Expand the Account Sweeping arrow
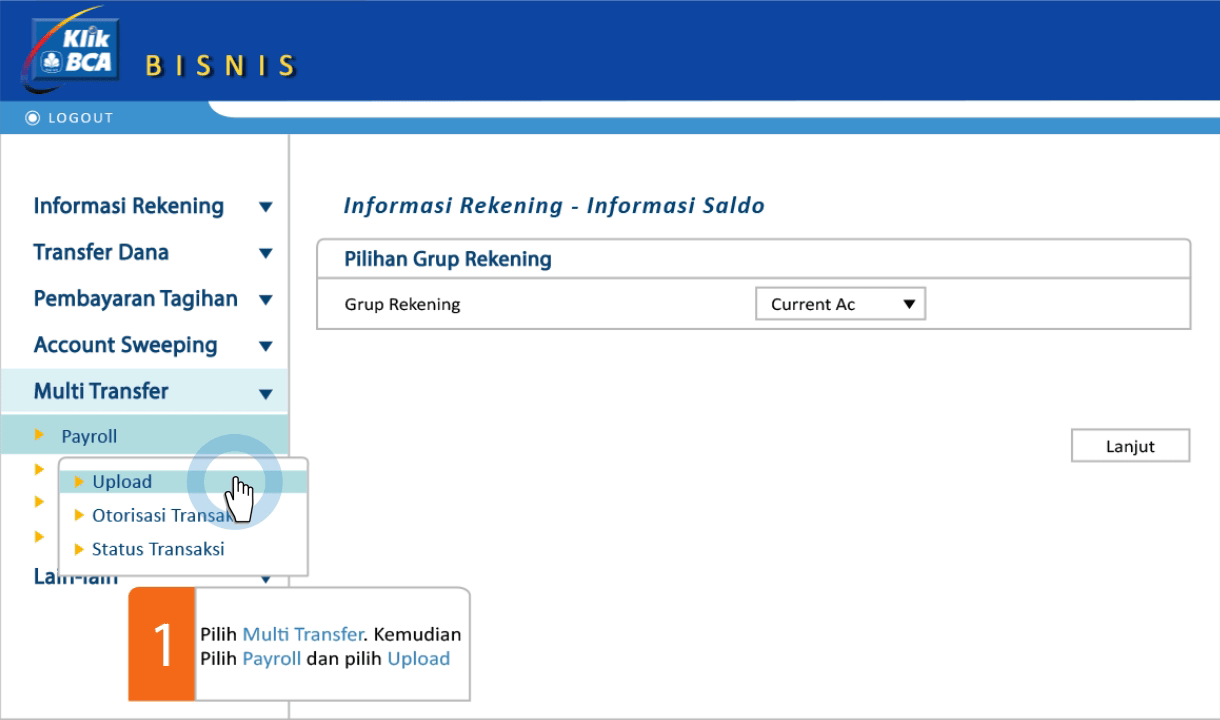The height and width of the screenshot is (720, 1220). click(x=265, y=347)
